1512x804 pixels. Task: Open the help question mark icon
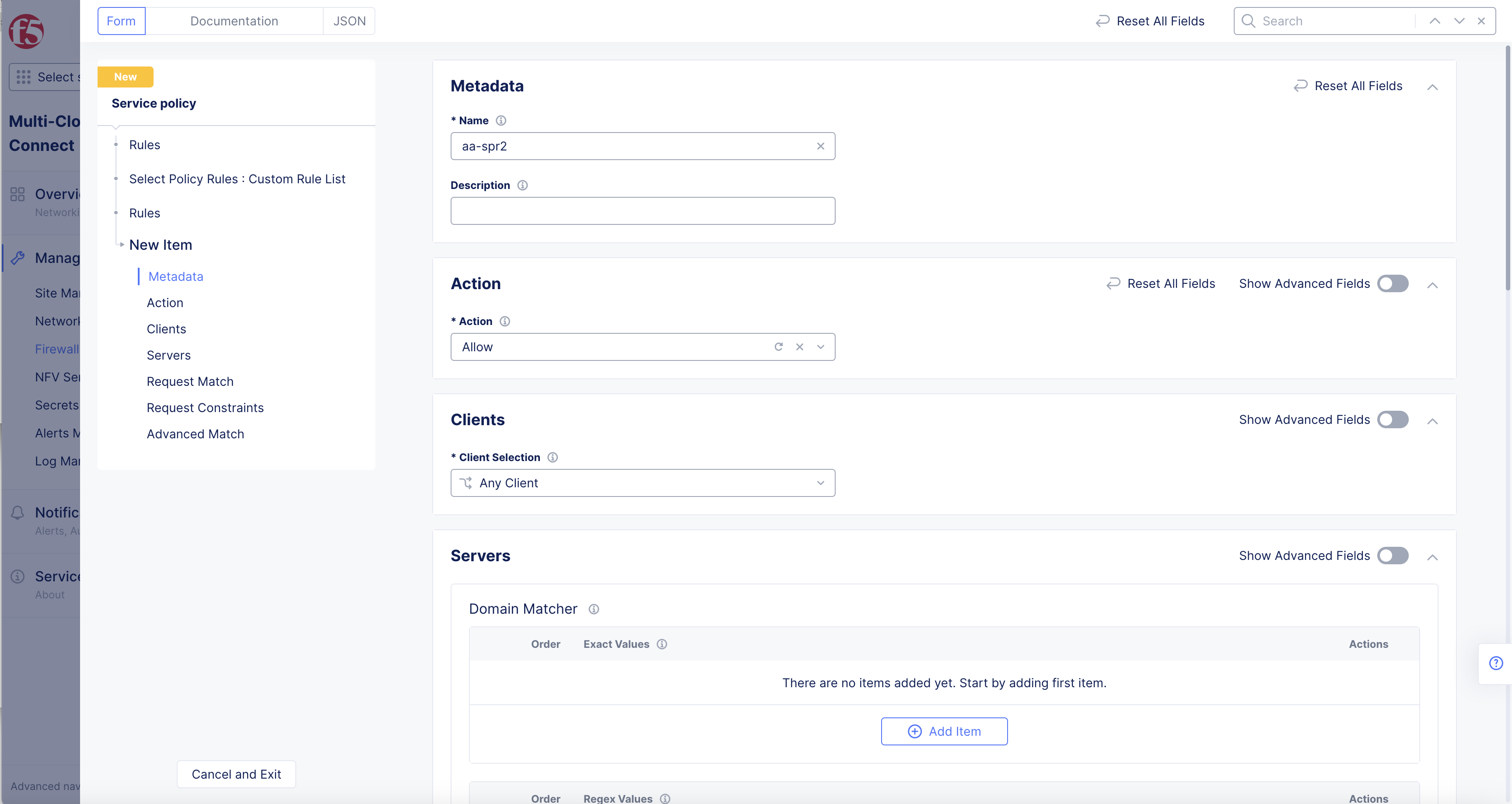click(1495, 663)
